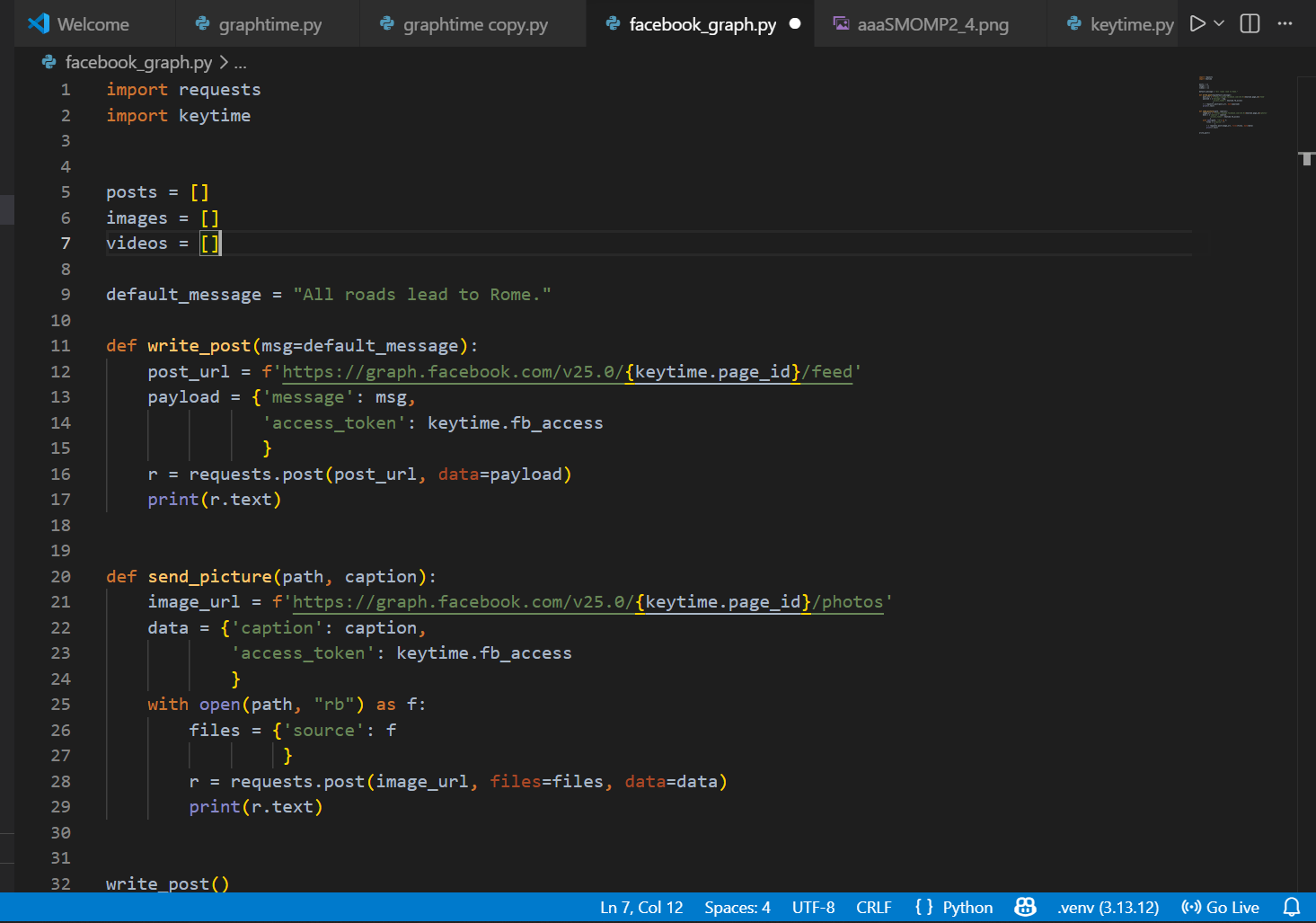Click the graph.facebook.com feed URL link

(x=567, y=372)
